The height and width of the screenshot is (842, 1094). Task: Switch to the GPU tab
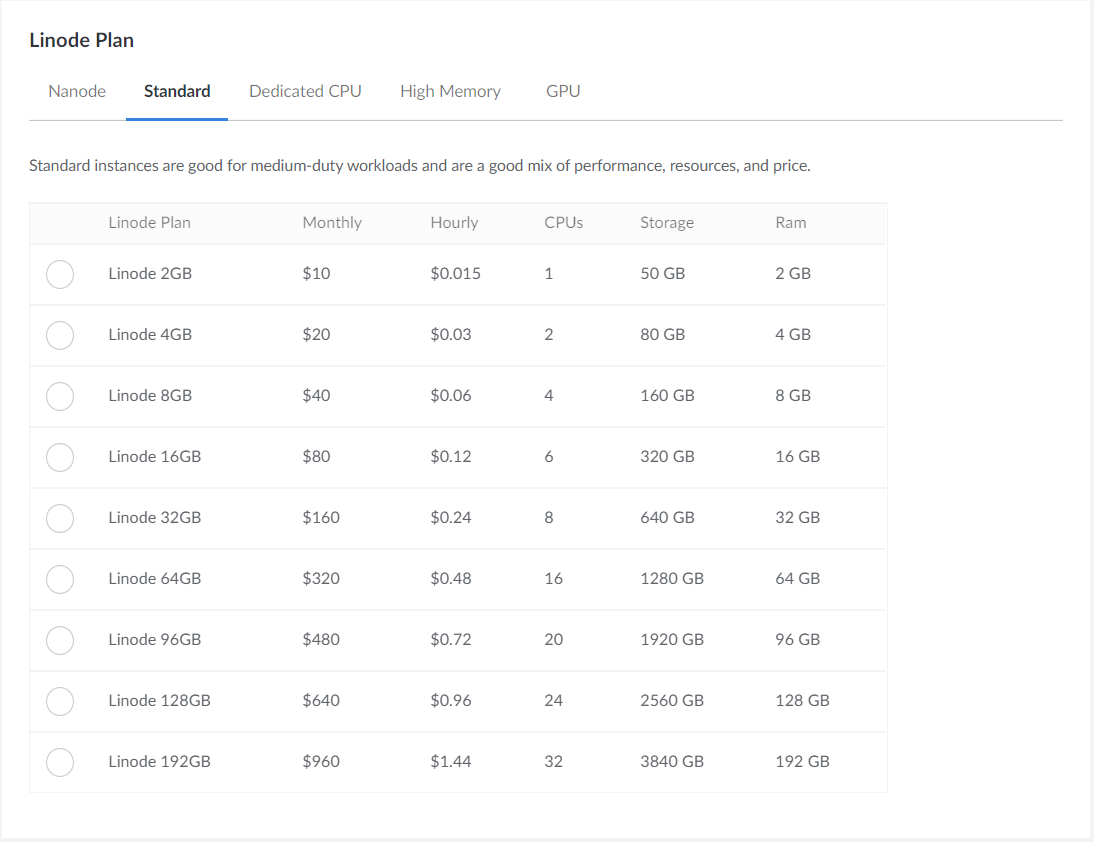pyautogui.click(x=563, y=92)
